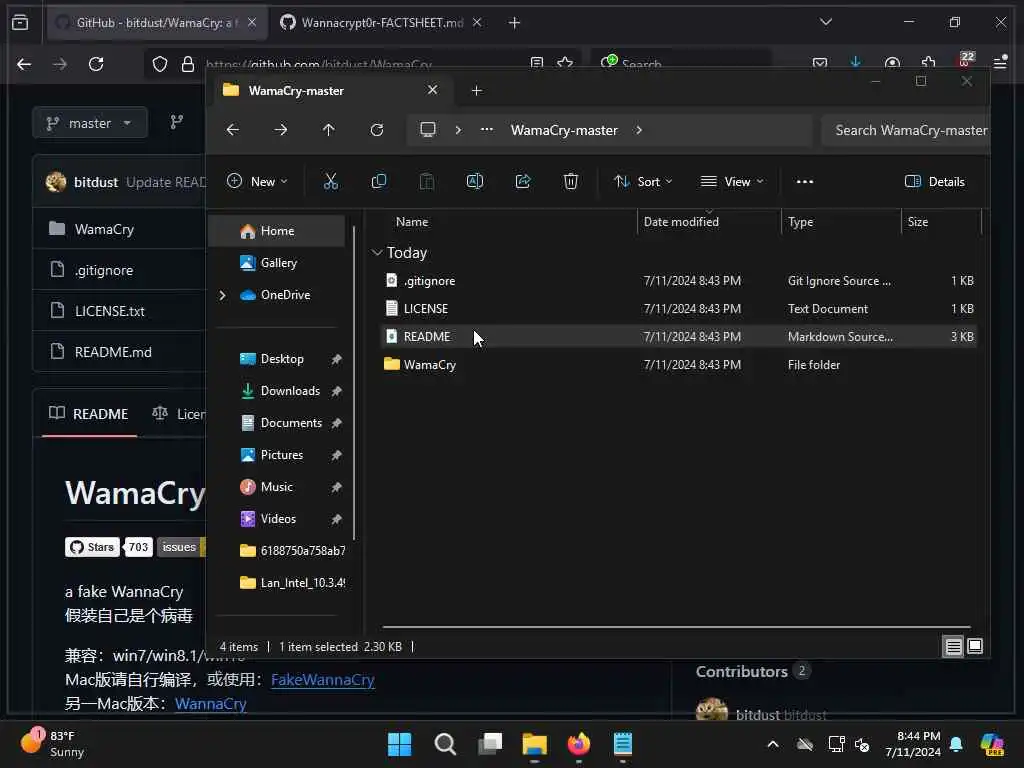
Task: Switch to the Wannacrypt0r-FACTSHEET.md Firefox tab
Action: (x=381, y=23)
